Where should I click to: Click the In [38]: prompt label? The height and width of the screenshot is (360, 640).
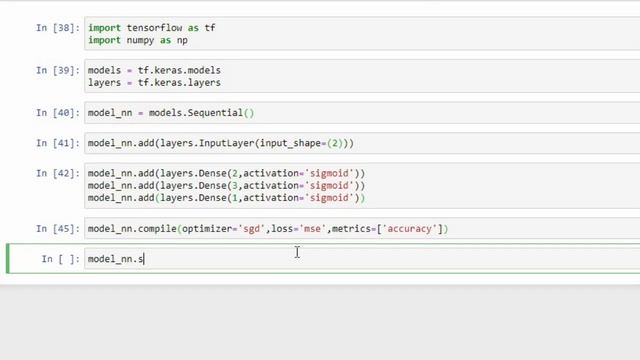point(58,28)
